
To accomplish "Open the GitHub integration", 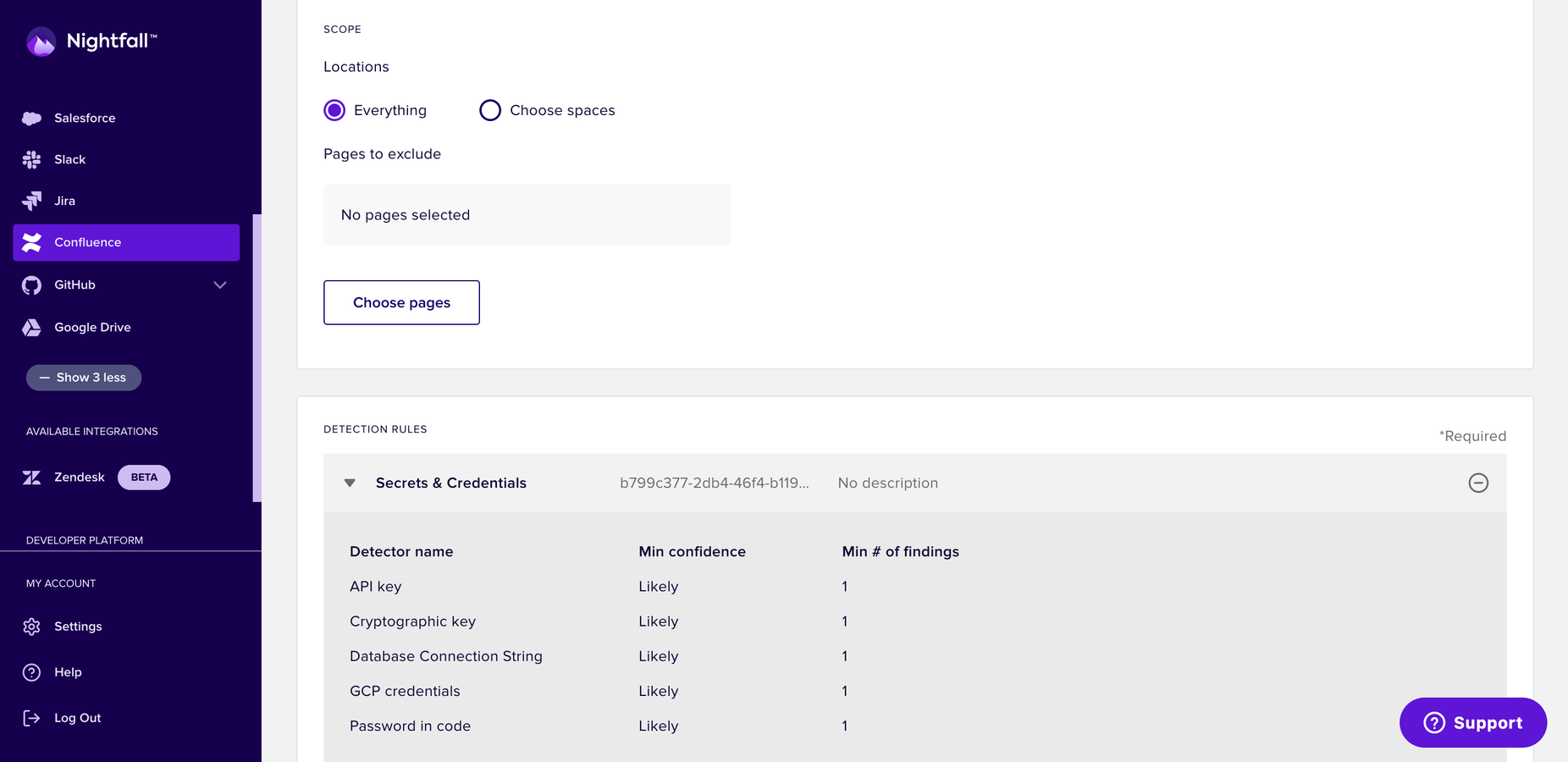I will click(x=75, y=285).
